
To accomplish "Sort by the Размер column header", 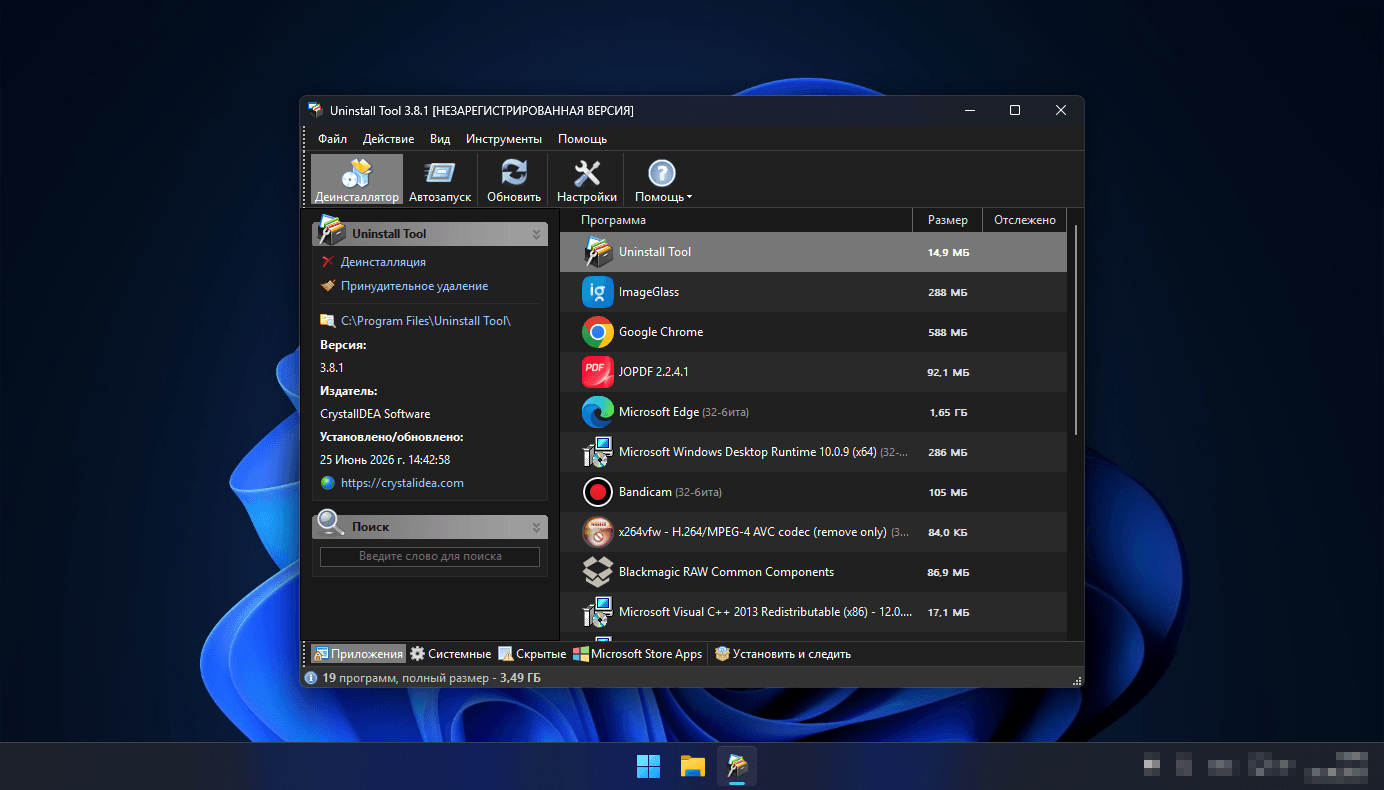I will [x=947, y=220].
